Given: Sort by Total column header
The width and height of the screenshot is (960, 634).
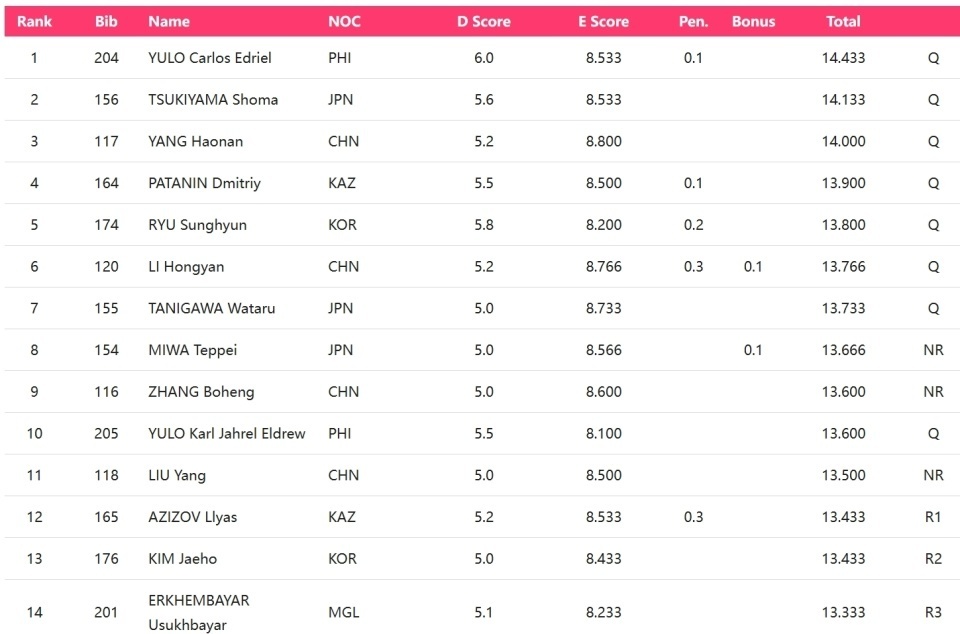Looking at the screenshot, I should pos(843,21).
